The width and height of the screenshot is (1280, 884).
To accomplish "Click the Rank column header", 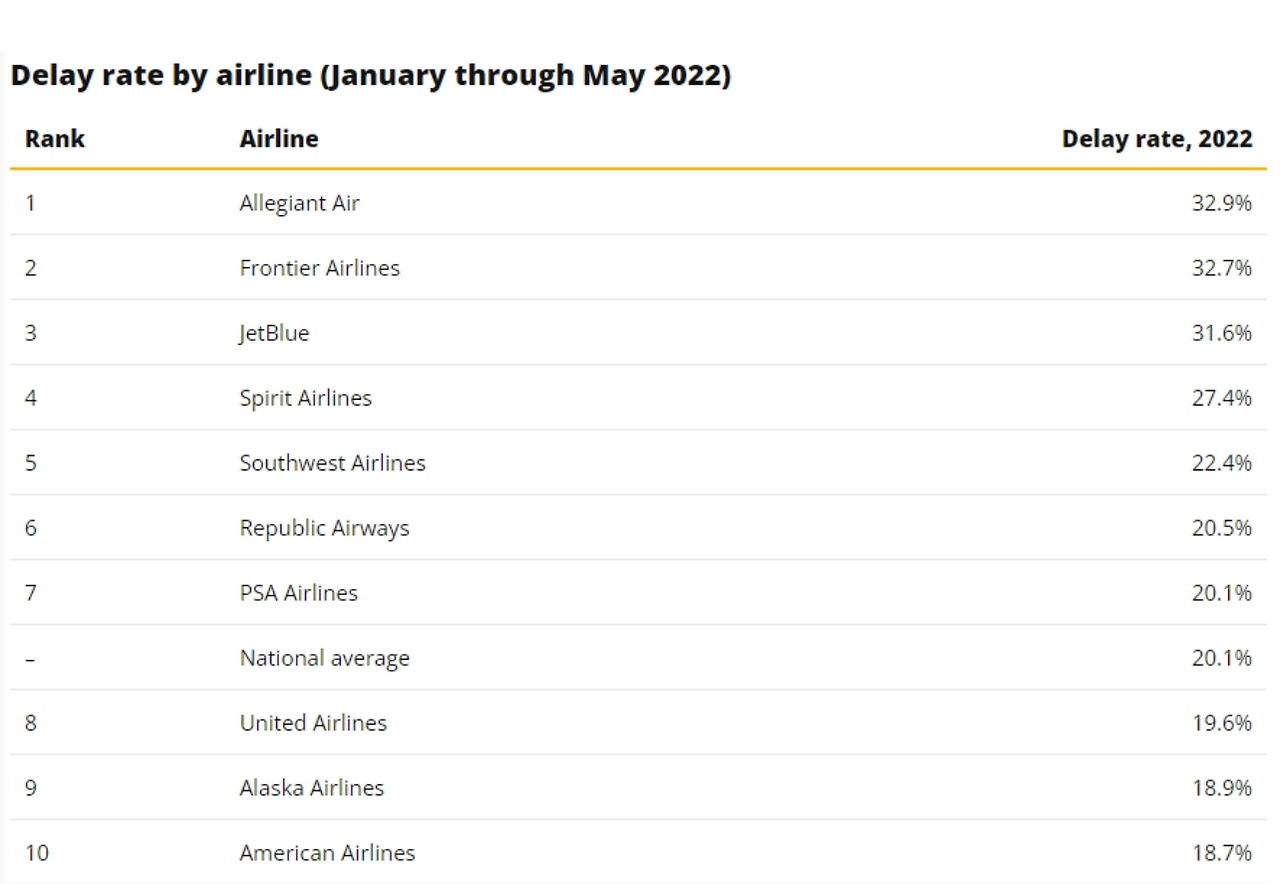I will (55, 139).
